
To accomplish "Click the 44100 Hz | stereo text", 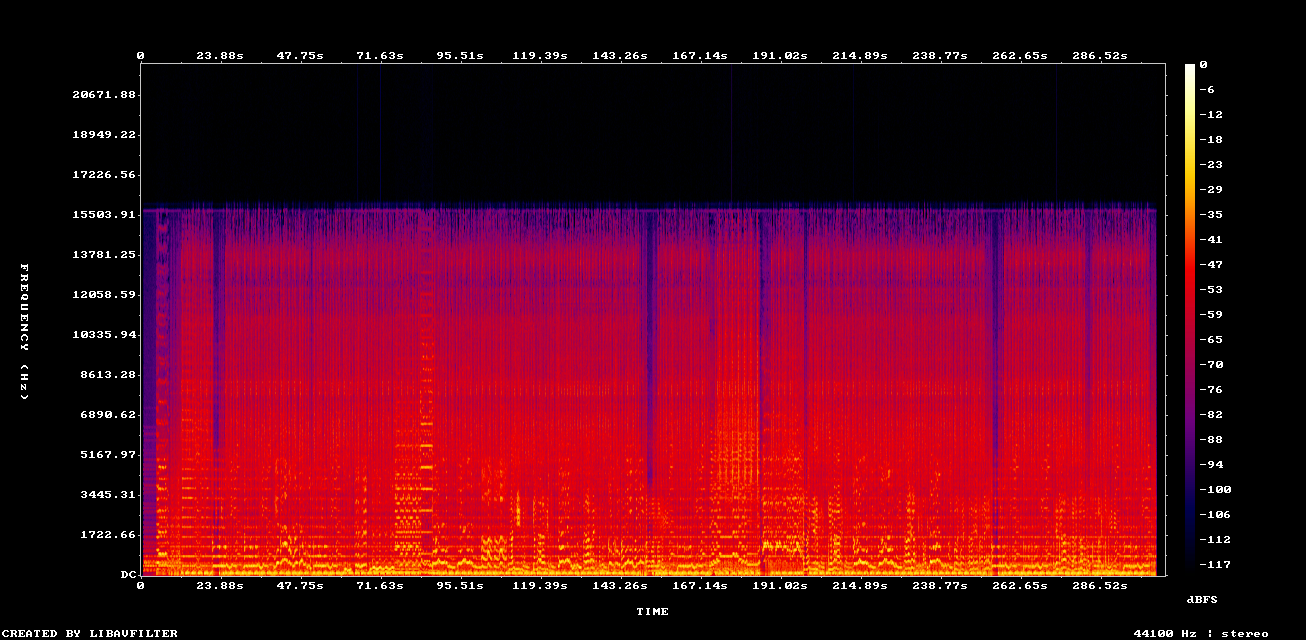I will (x=1201, y=633).
